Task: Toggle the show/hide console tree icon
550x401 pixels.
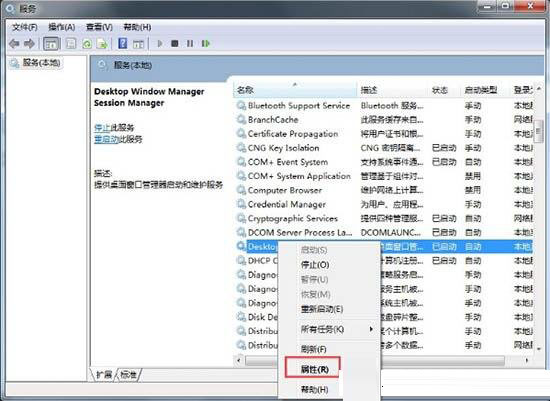Action: 51,44
